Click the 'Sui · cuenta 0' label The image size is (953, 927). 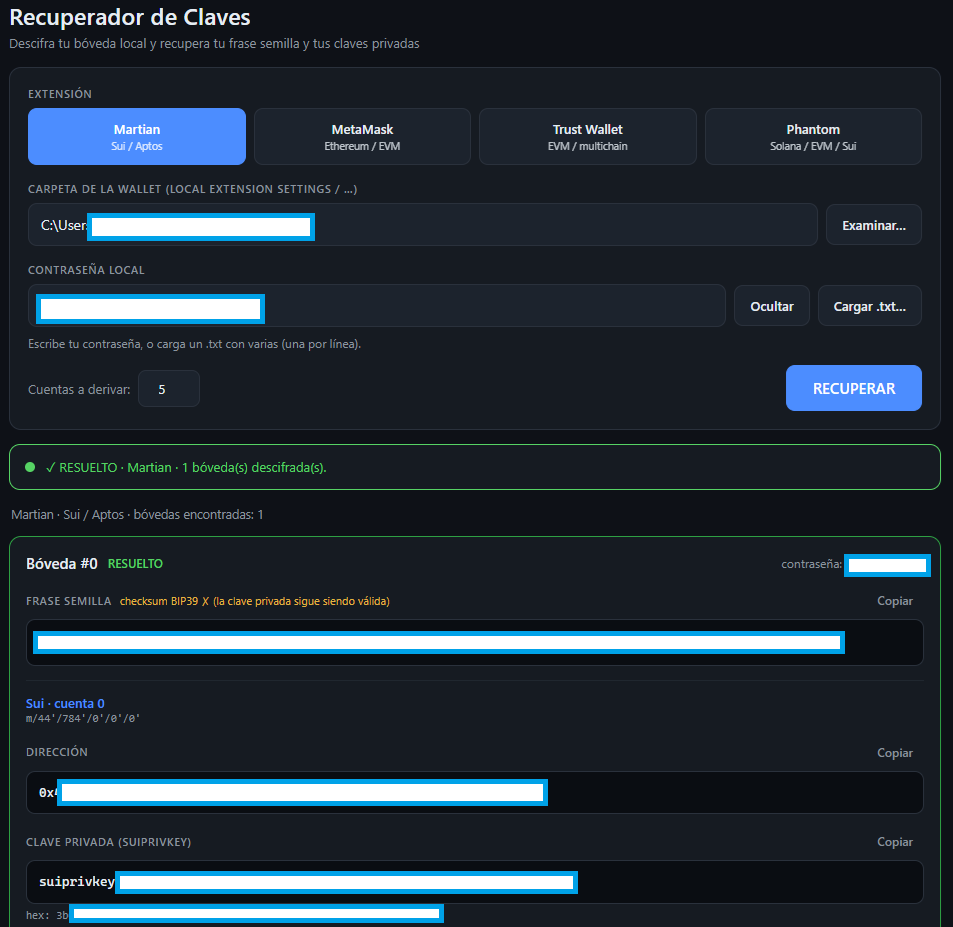[65, 703]
